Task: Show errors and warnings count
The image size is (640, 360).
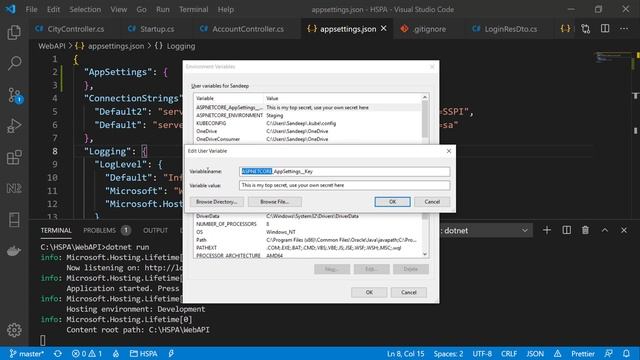Action: [87, 353]
